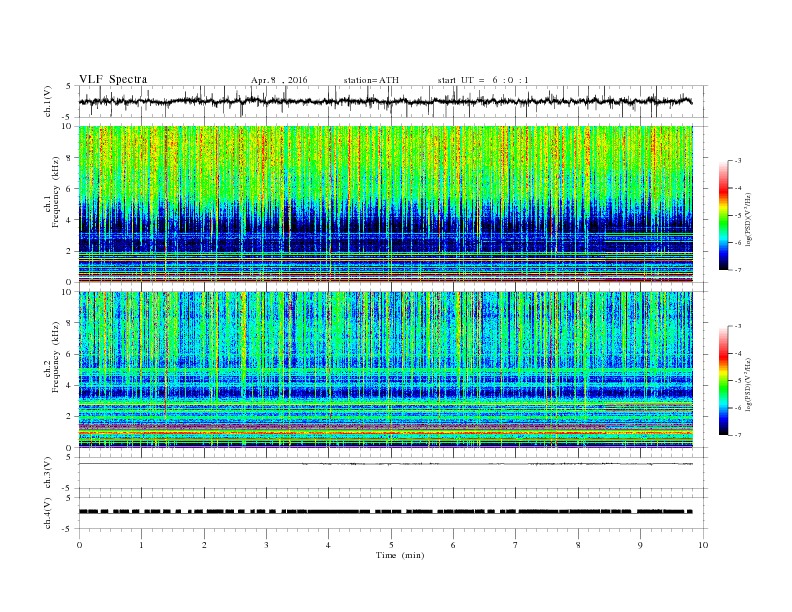Click the "VLF Spectra" plot title

click(x=113, y=79)
